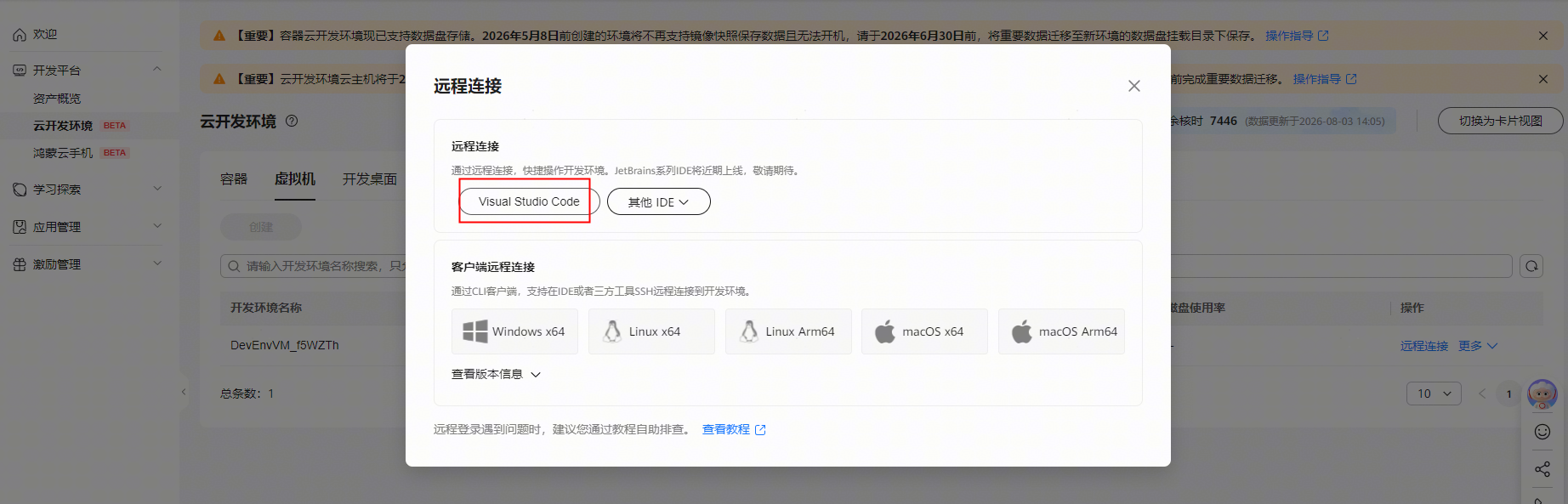Download the Linux Arm64 client

click(788, 331)
